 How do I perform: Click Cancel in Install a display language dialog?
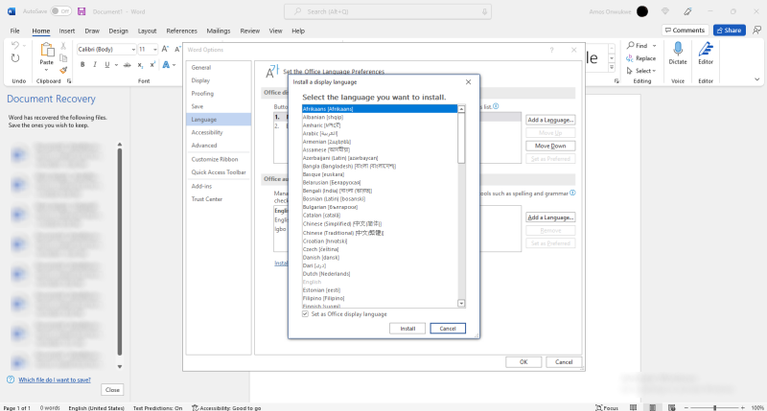448,328
